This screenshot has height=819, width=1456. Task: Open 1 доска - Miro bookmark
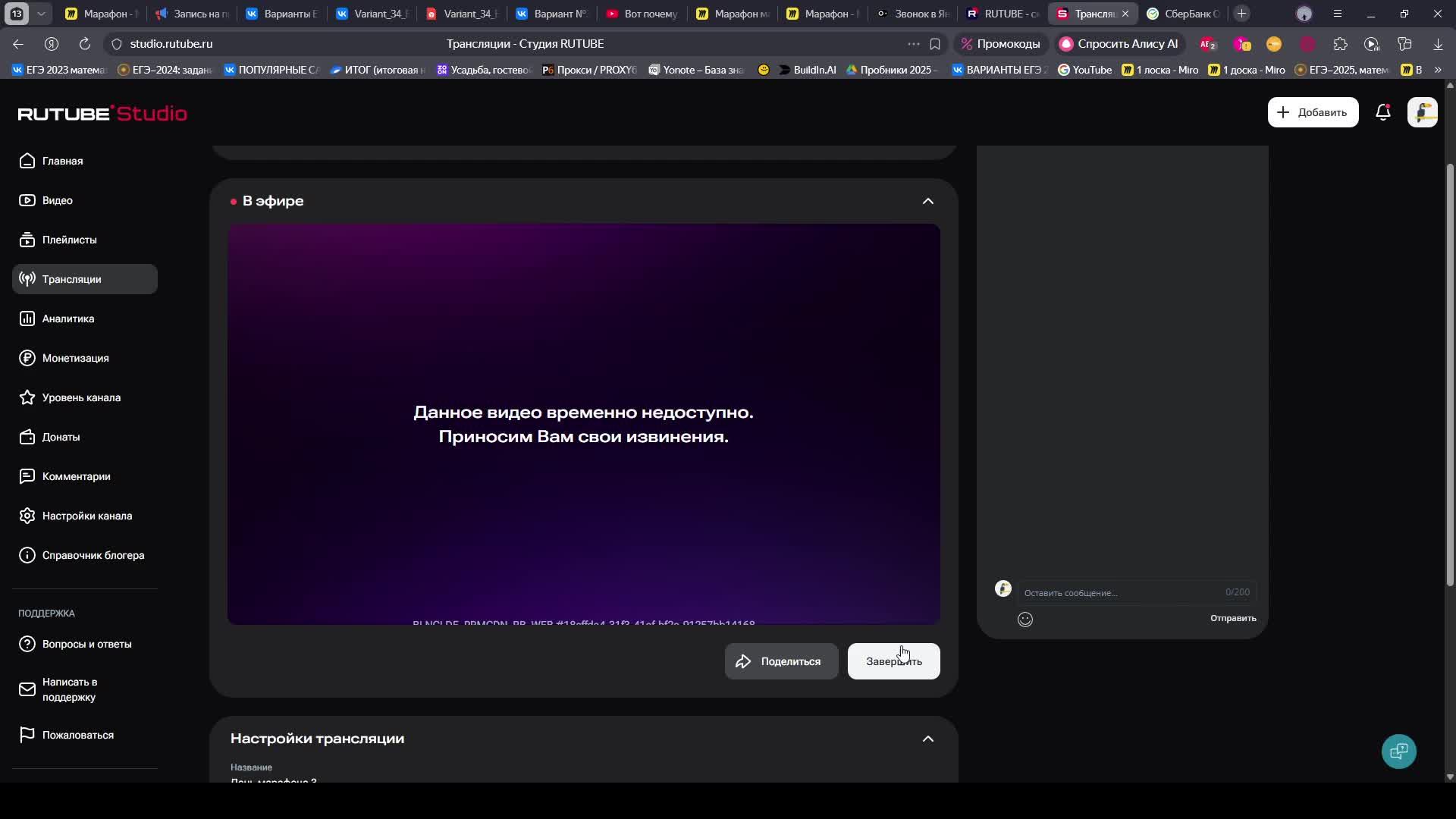pyautogui.click(x=1246, y=70)
